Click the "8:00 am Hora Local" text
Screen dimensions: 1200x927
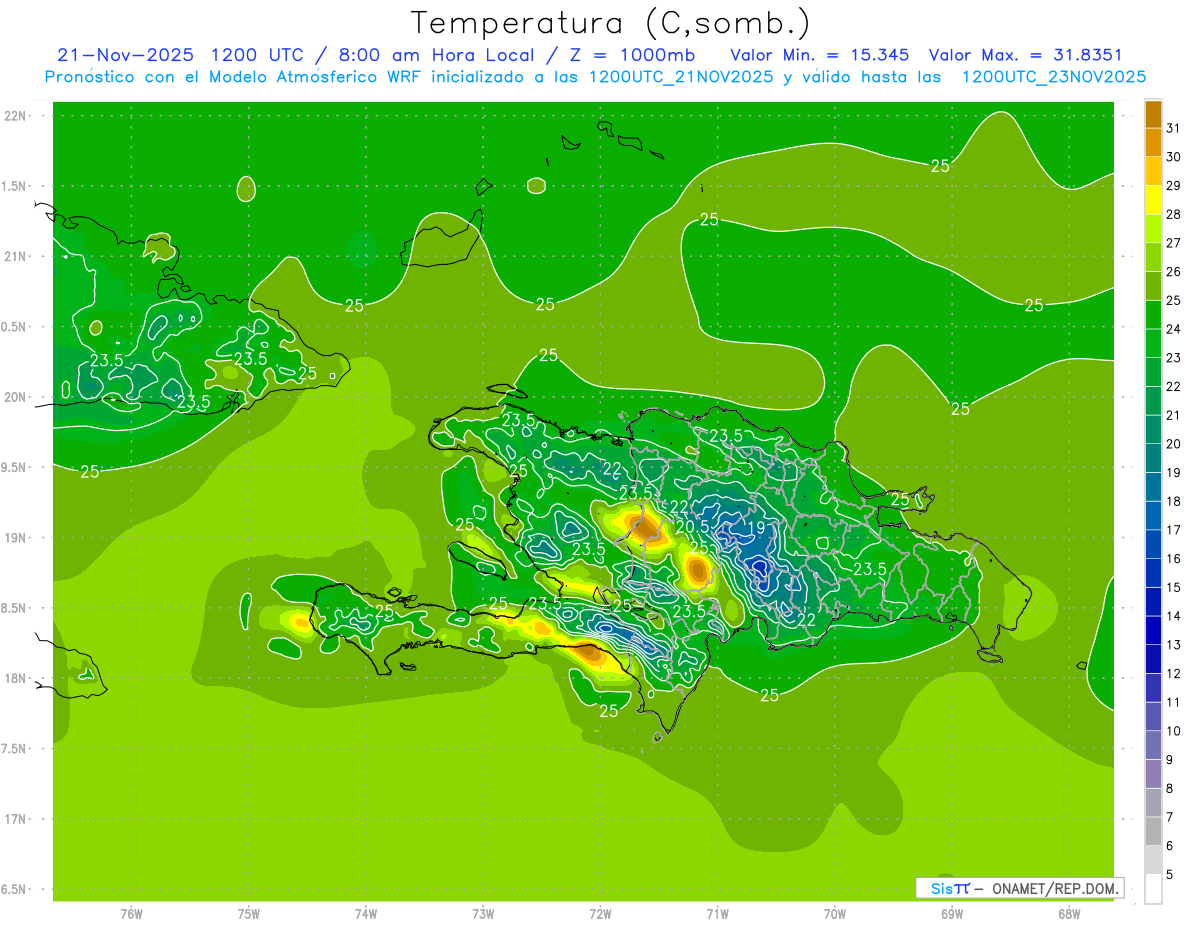(x=436, y=54)
